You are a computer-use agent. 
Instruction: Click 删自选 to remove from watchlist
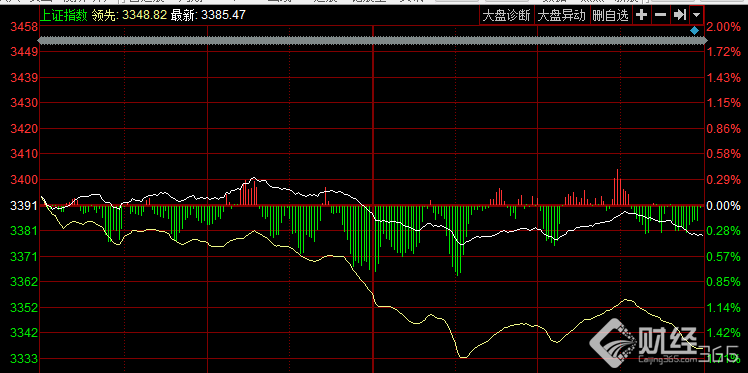pyautogui.click(x=611, y=15)
